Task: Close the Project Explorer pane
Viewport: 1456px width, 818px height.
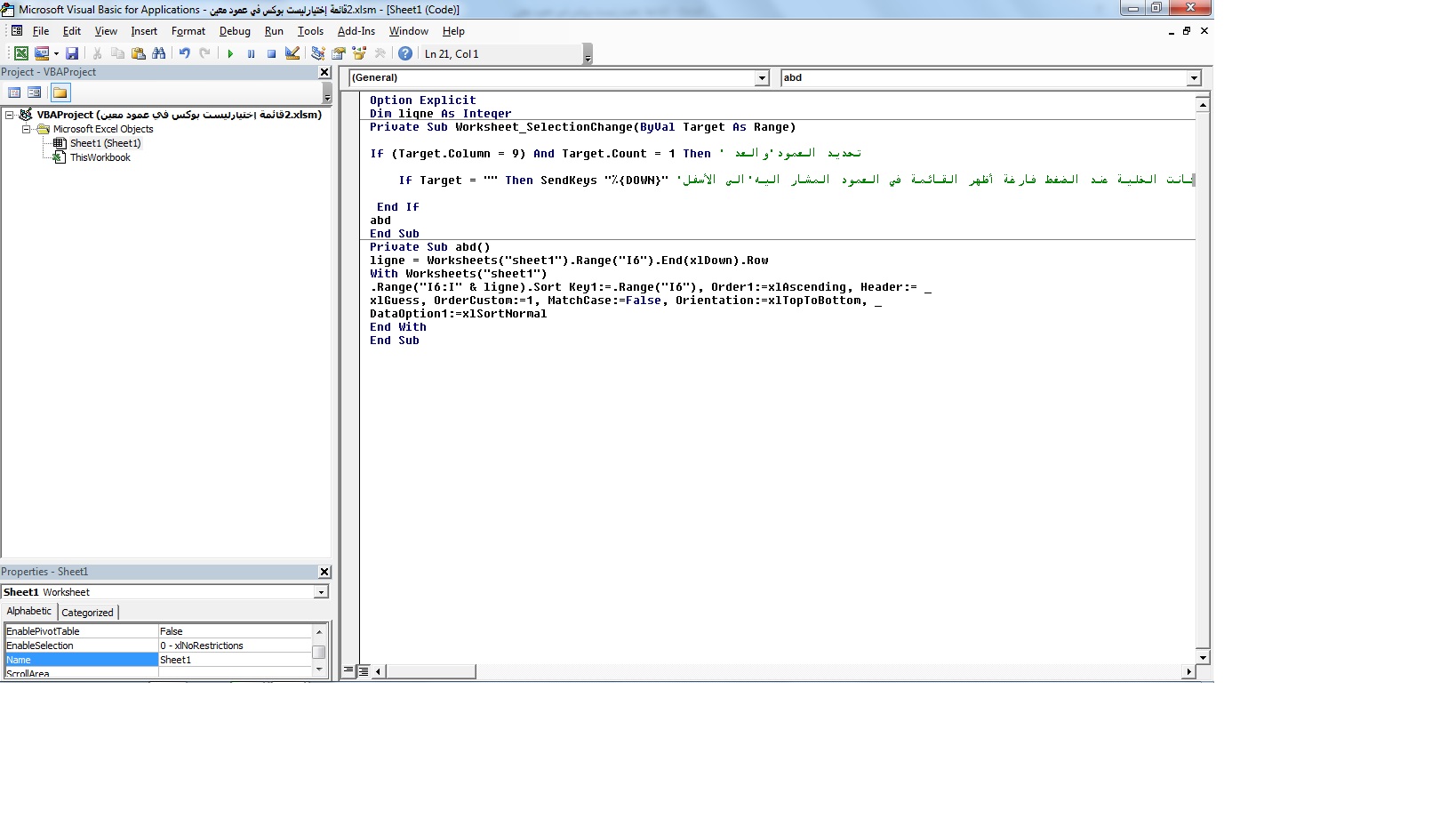Action: point(324,72)
